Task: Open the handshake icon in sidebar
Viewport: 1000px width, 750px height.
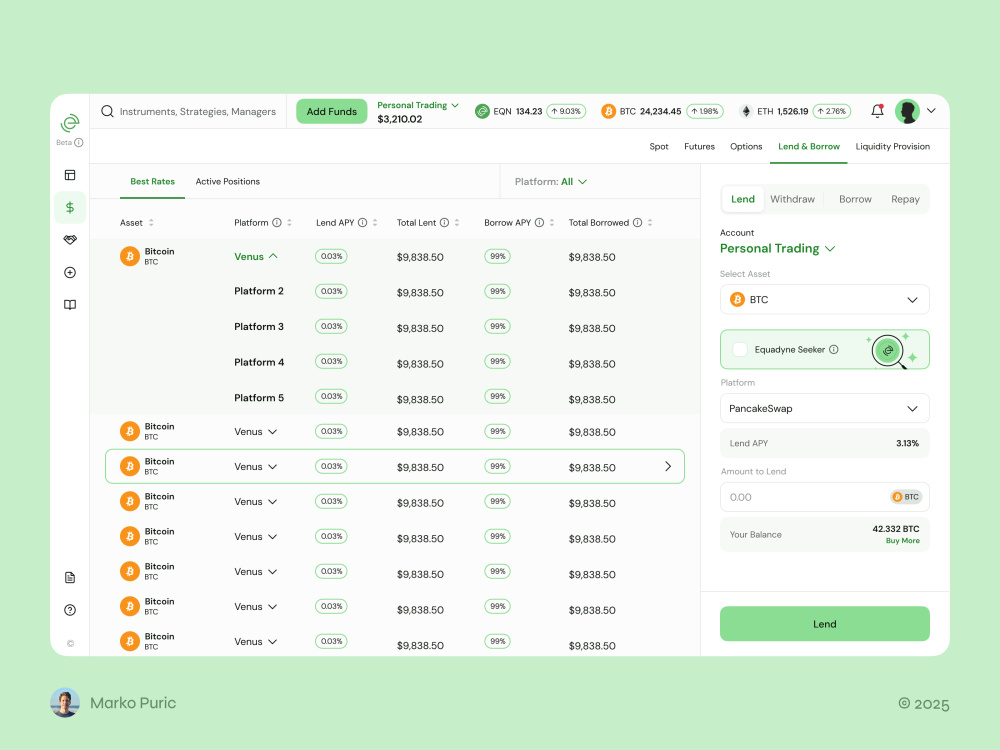Action: (x=70, y=240)
